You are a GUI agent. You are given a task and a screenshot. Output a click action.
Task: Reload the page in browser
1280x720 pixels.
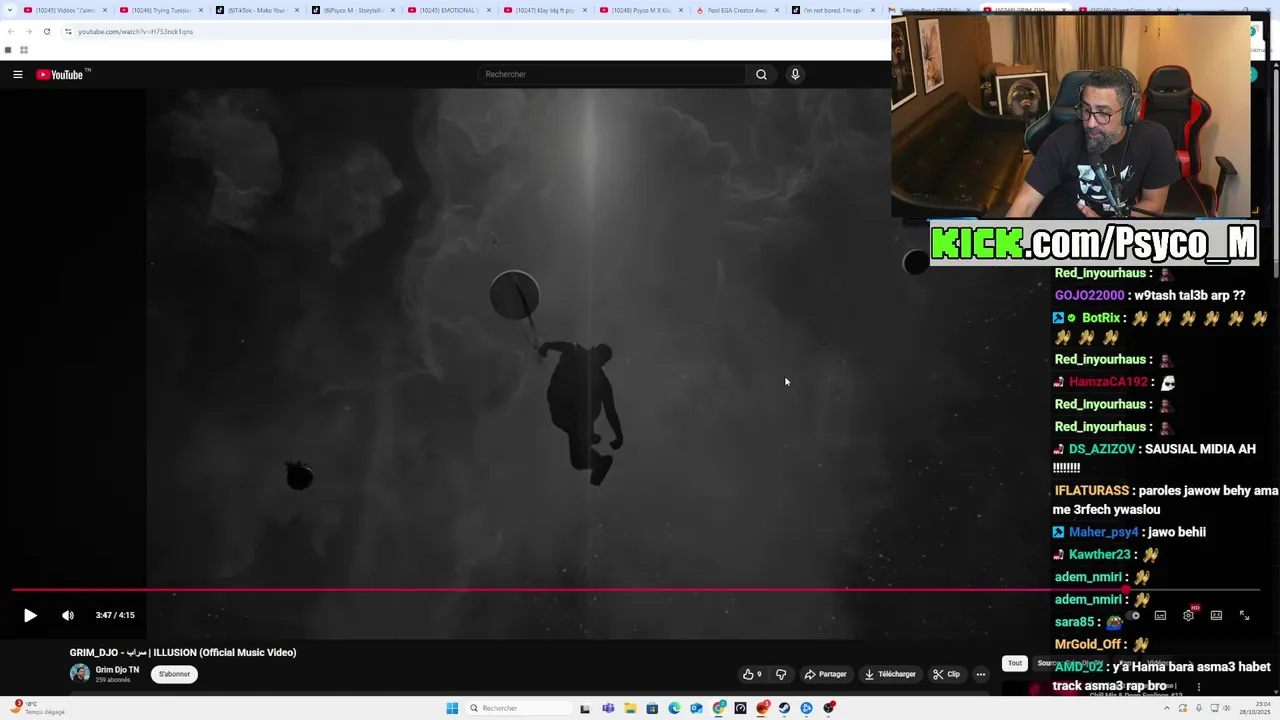pos(46,31)
